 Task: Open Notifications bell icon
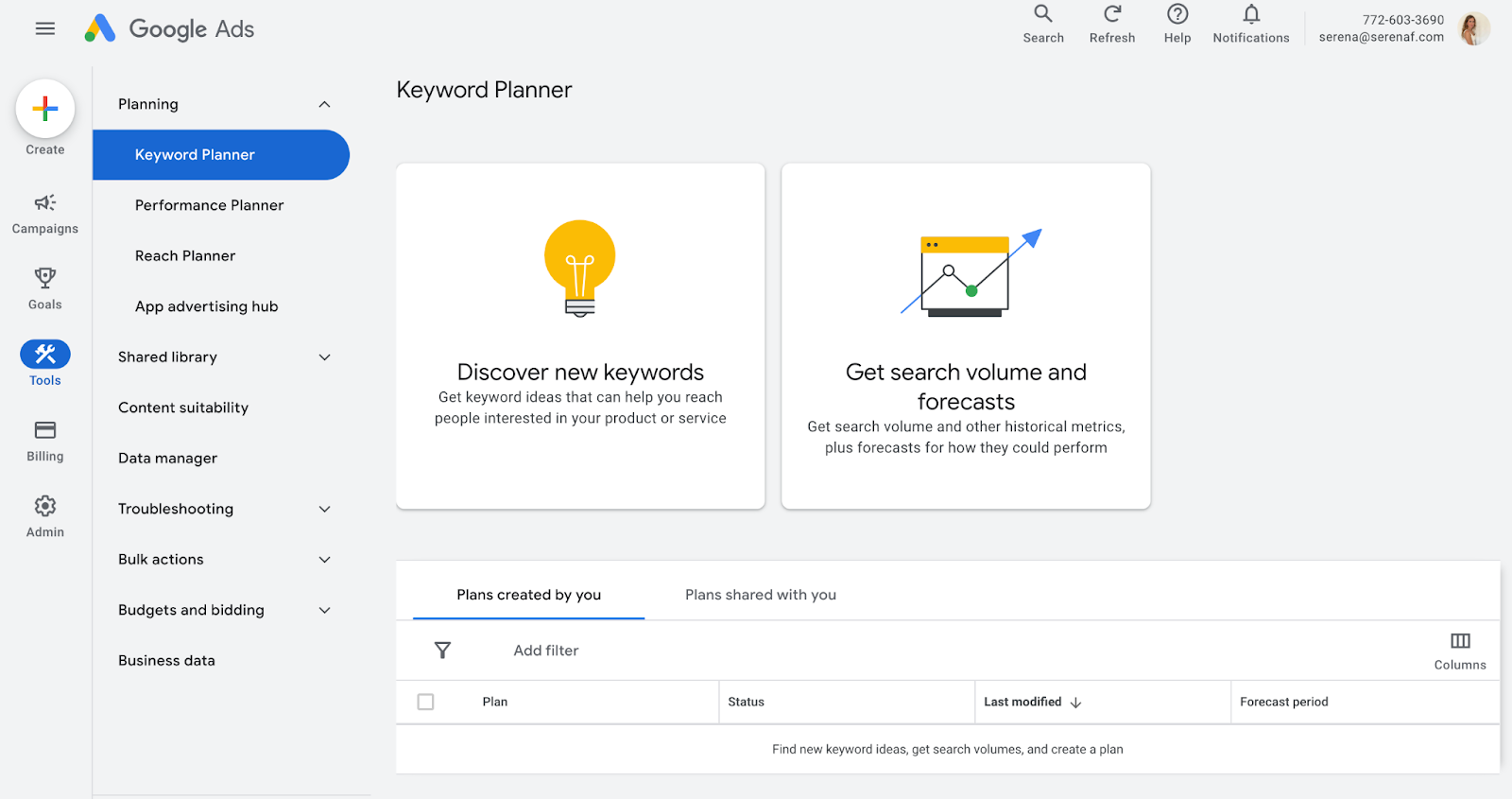pos(1251,14)
